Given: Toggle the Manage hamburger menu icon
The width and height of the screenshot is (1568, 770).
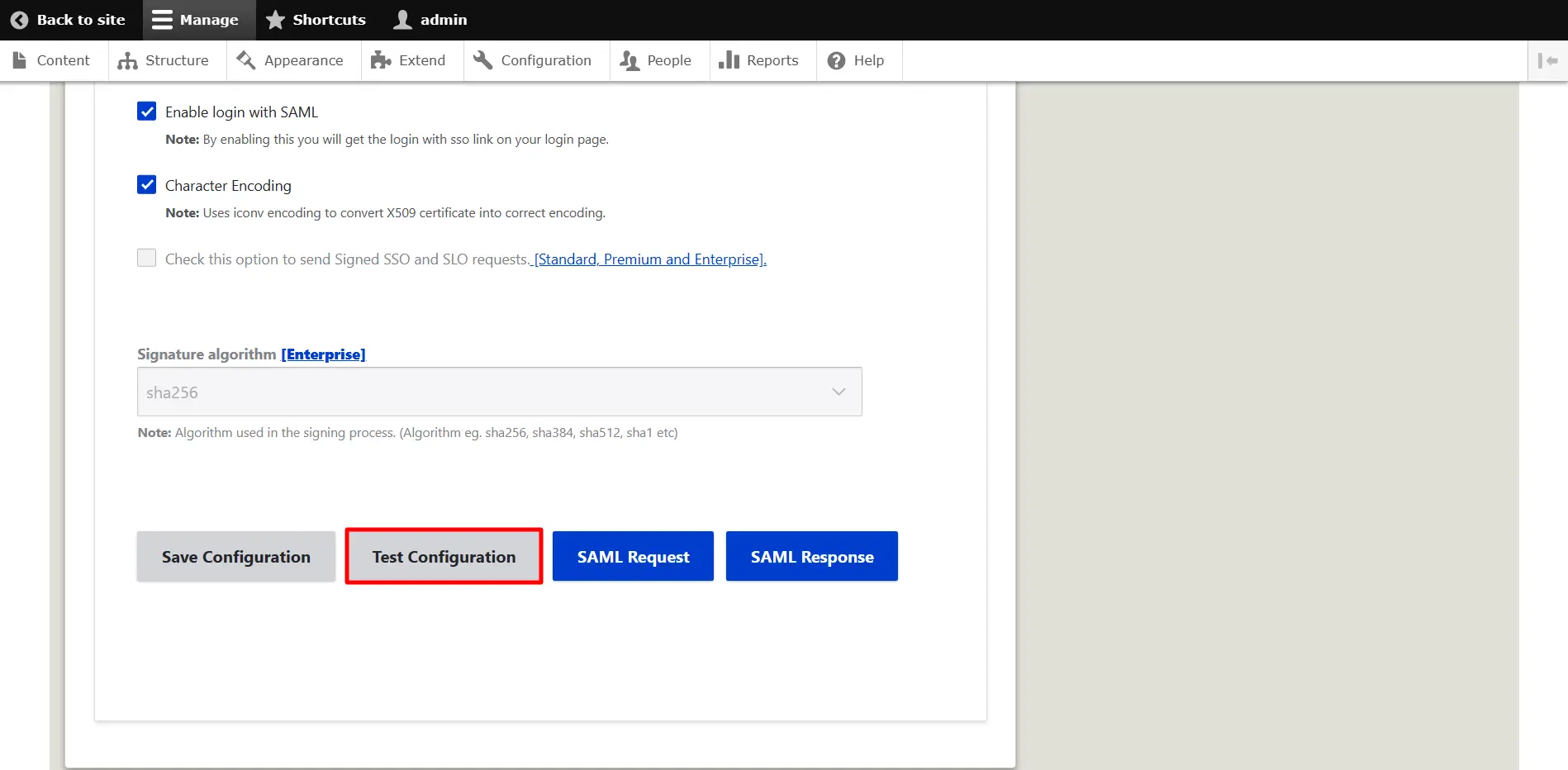Looking at the screenshot, I should (162, 20).
